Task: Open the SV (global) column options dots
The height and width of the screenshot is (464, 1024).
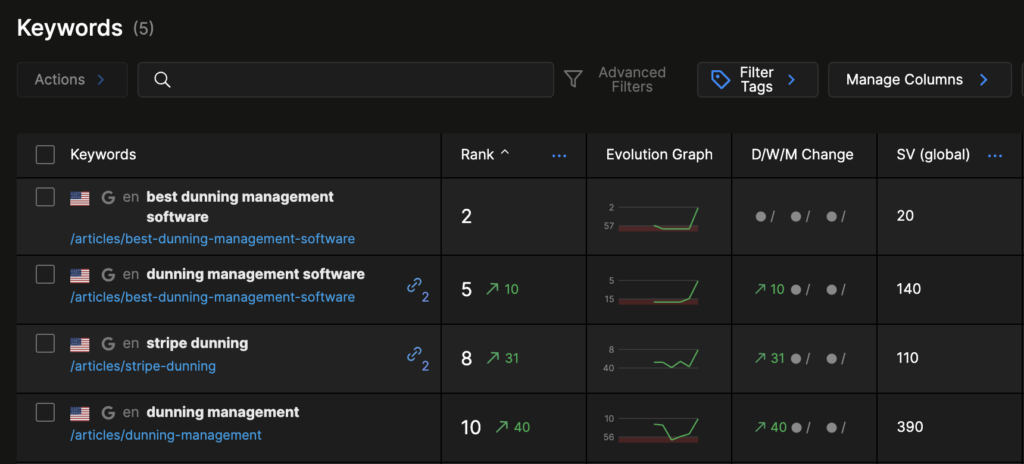Action: pos(995,155)
